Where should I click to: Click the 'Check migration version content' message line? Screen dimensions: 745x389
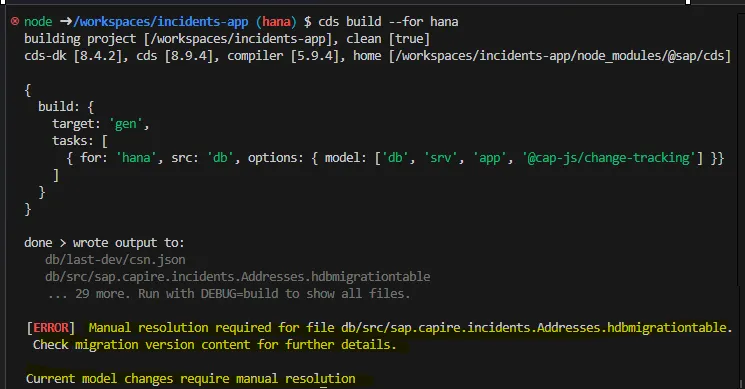(x=214, y=345)
